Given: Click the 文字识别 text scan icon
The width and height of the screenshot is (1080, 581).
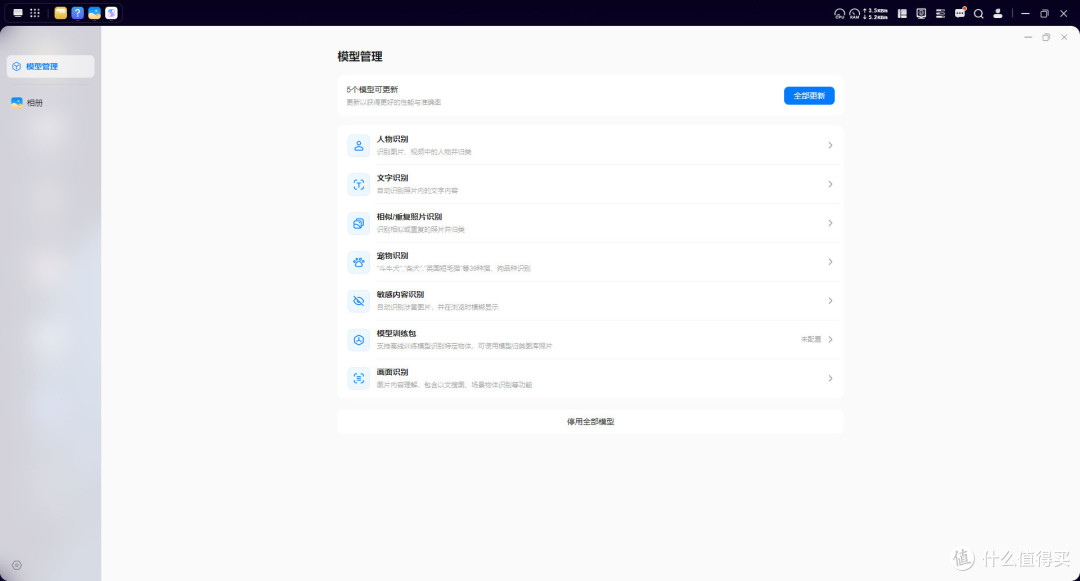Looking at the screenshot, I should (358, 184).
